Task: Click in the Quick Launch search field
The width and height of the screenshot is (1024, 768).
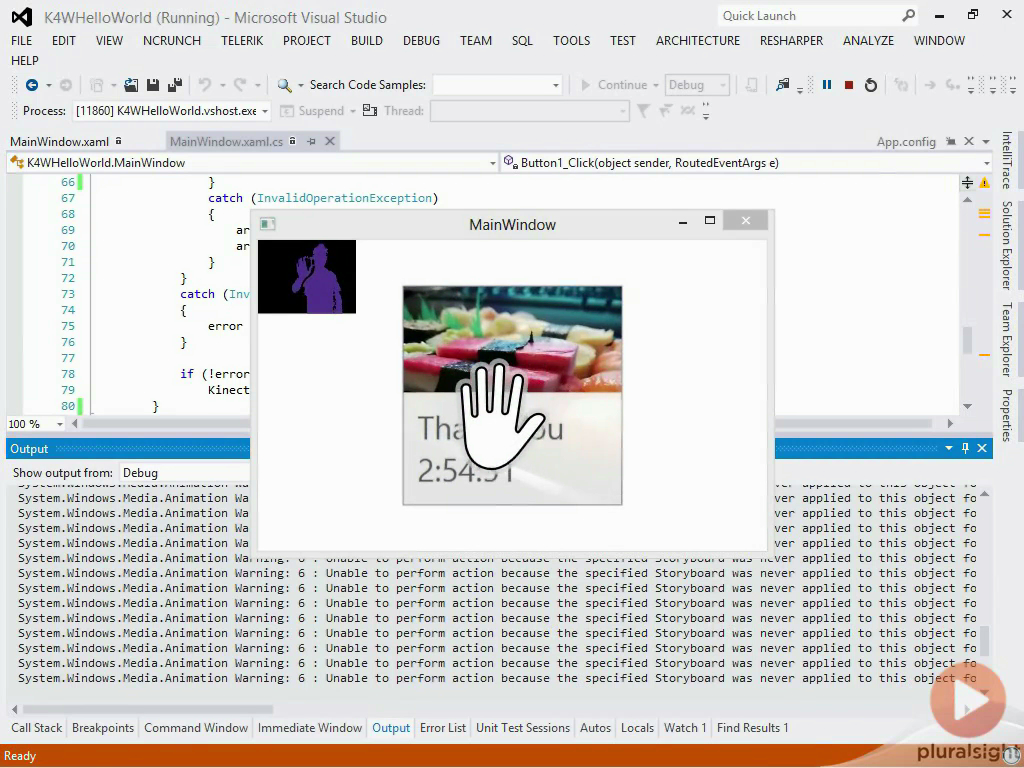Action: 810,16
